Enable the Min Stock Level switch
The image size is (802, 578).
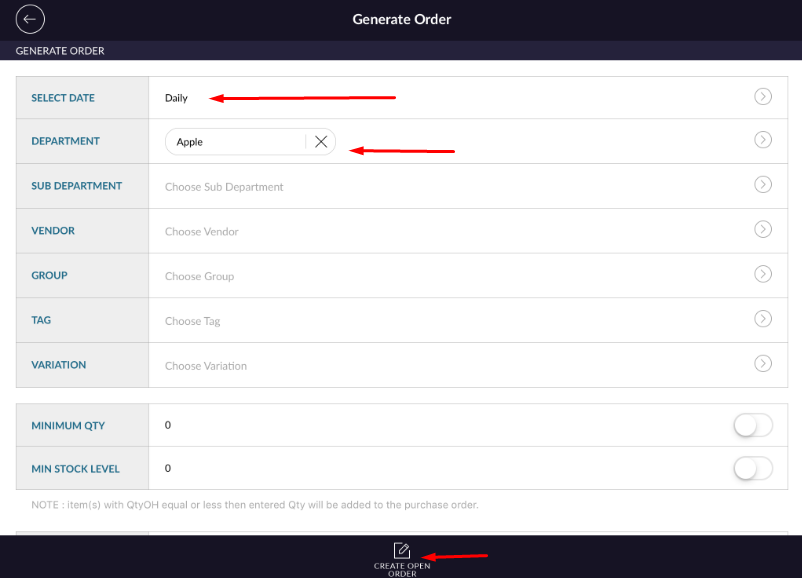[752, 468]
